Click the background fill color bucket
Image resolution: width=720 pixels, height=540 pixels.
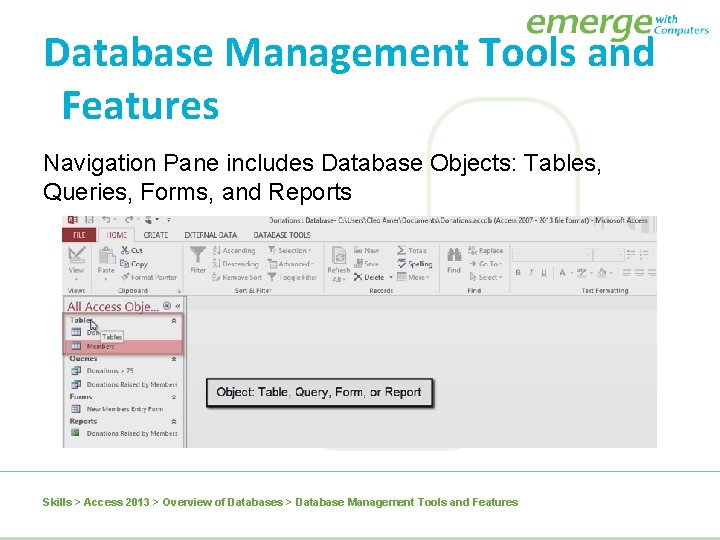click(602, 272)
